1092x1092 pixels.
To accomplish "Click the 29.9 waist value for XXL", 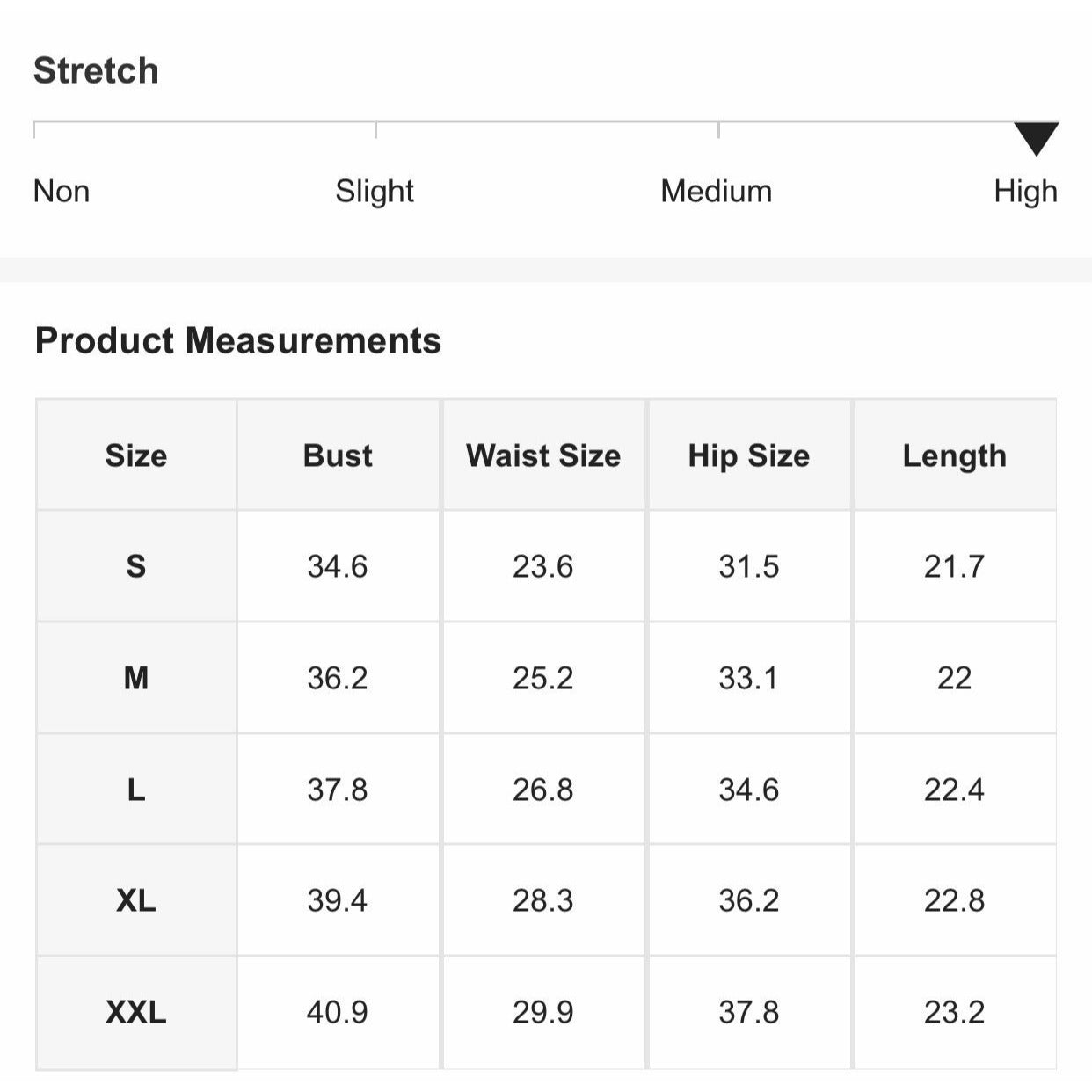I will coord(543,1012).
